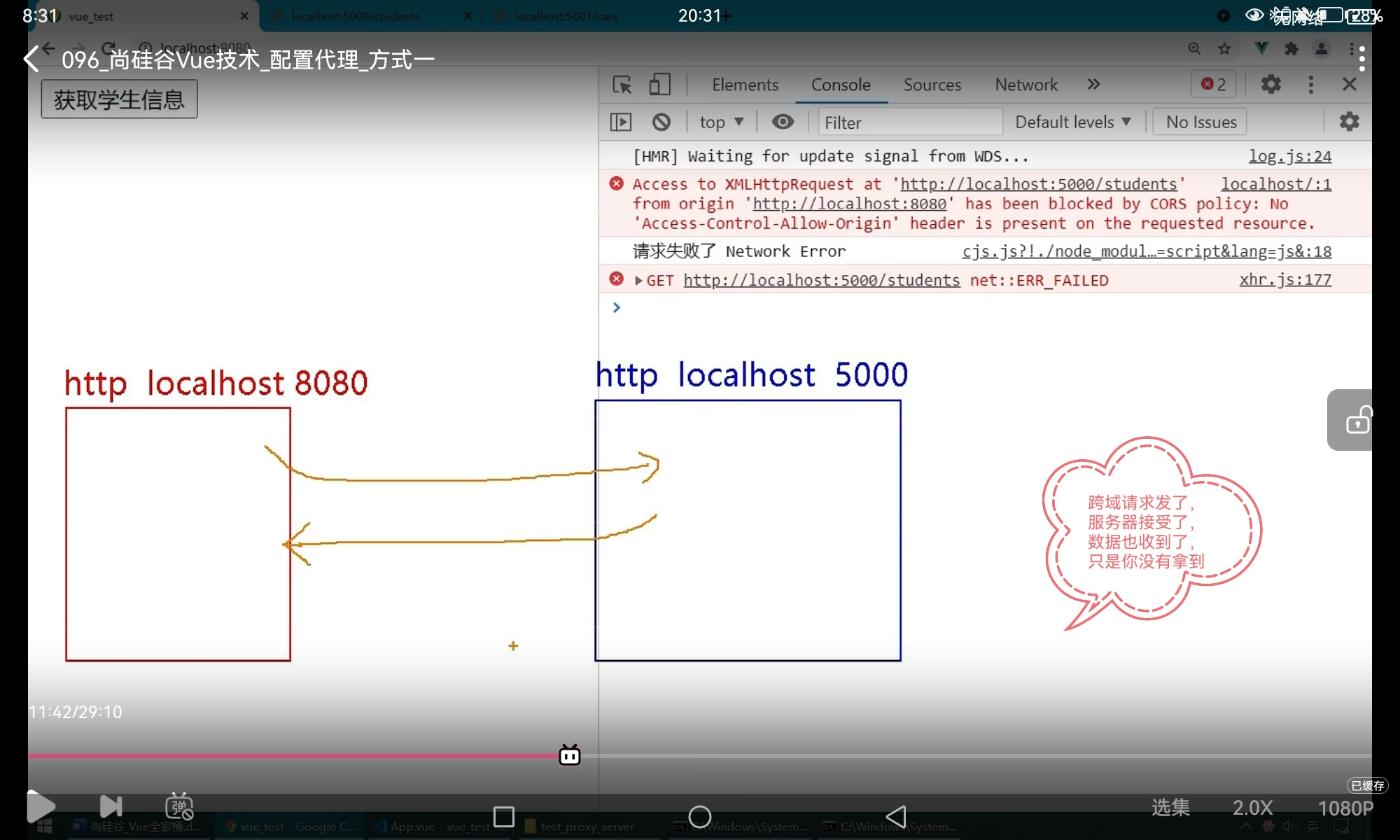Screen dimensions: 1400x840
Task: Click the video progress slider handle
Action: click(x=570, y=755)
